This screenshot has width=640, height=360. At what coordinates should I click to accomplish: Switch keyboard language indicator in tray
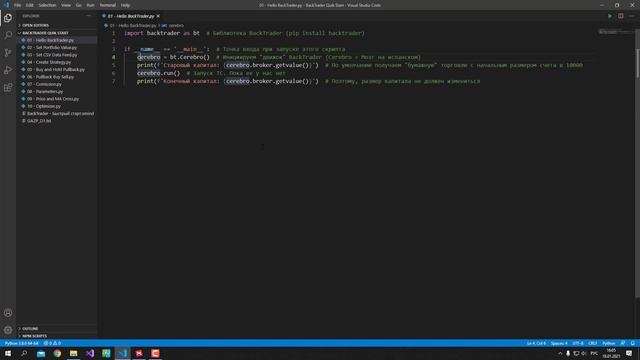[x=594, y=353]
